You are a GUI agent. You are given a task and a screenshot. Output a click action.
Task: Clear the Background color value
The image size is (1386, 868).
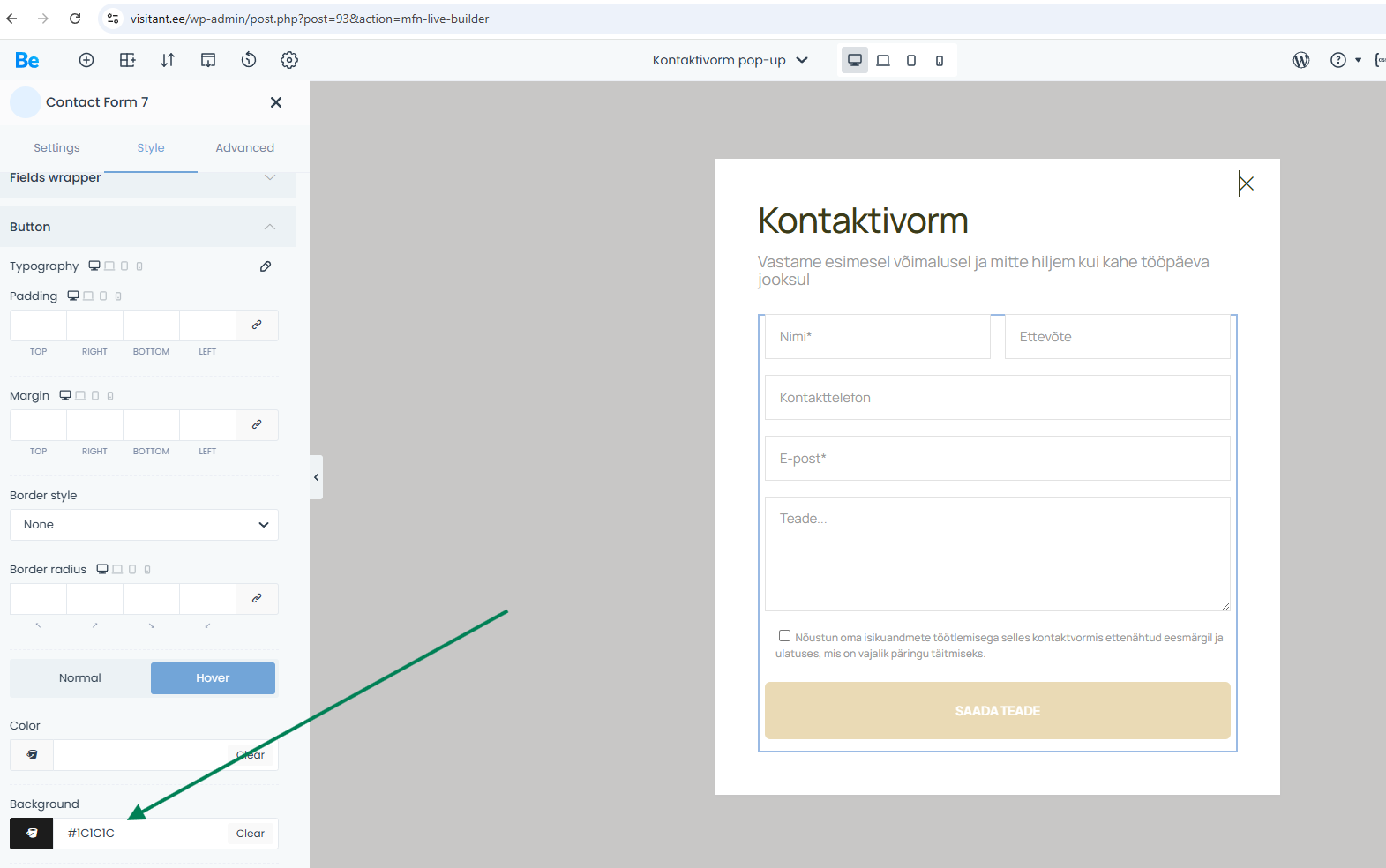pos(251,834)
